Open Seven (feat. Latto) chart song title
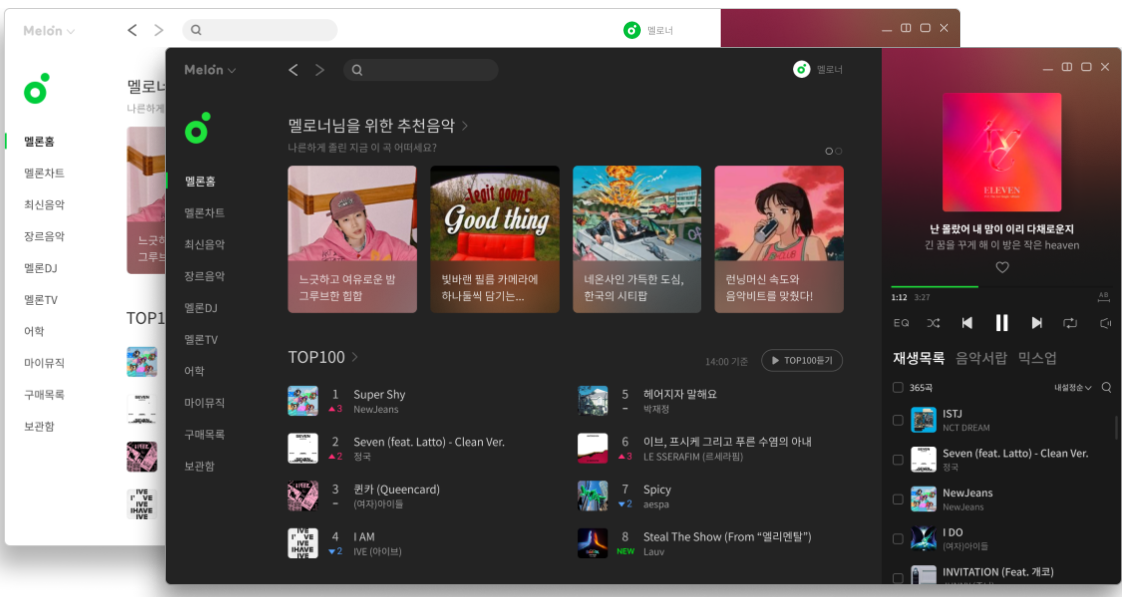The width and height of the screenshot is (1129, 597). coord(428,442)
